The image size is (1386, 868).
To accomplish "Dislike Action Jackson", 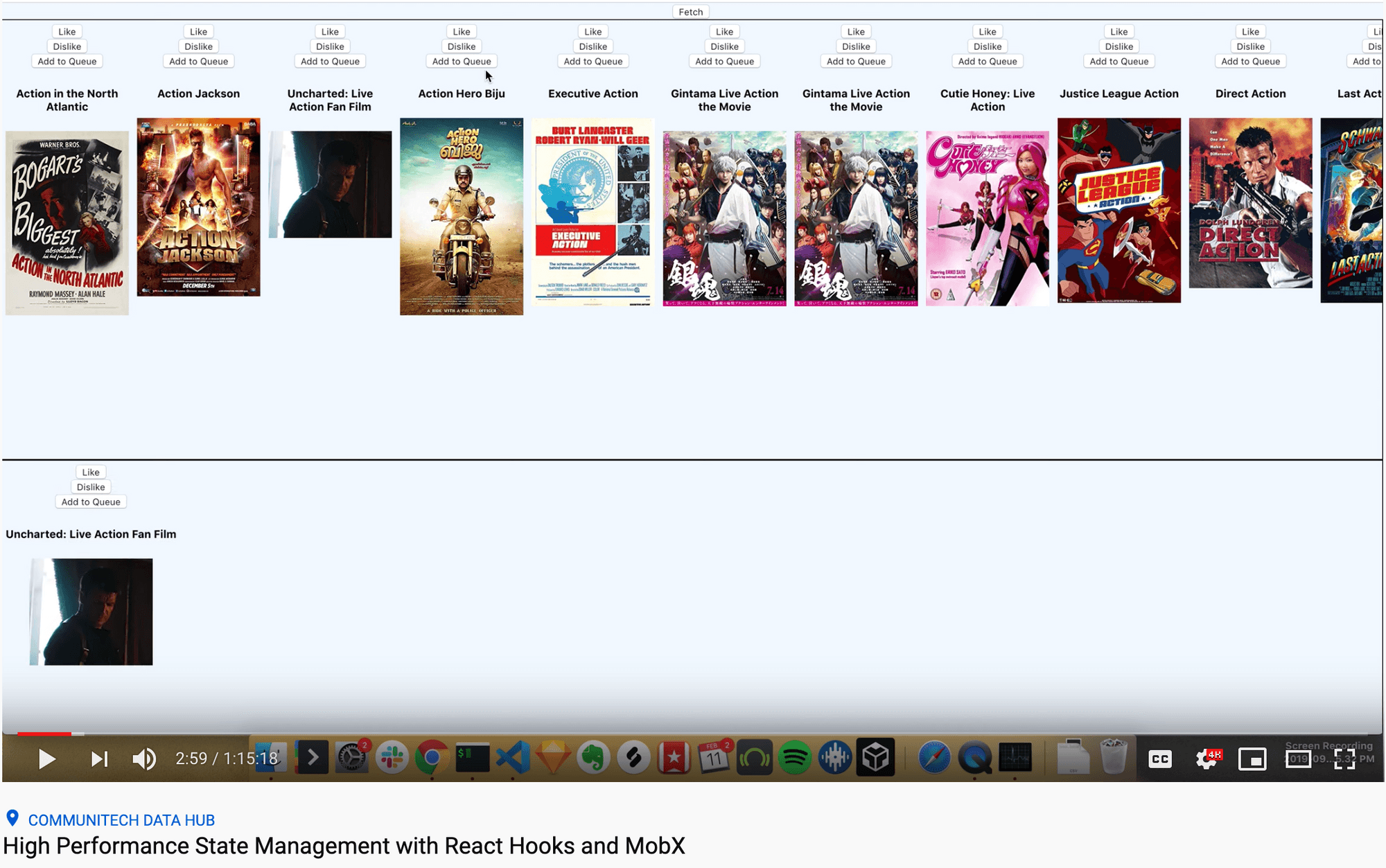I will 198,46.
